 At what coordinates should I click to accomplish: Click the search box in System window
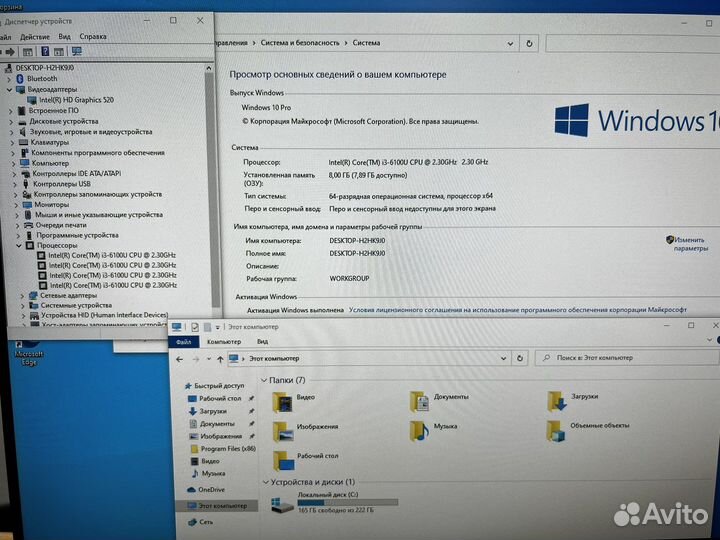pos(633,45)
